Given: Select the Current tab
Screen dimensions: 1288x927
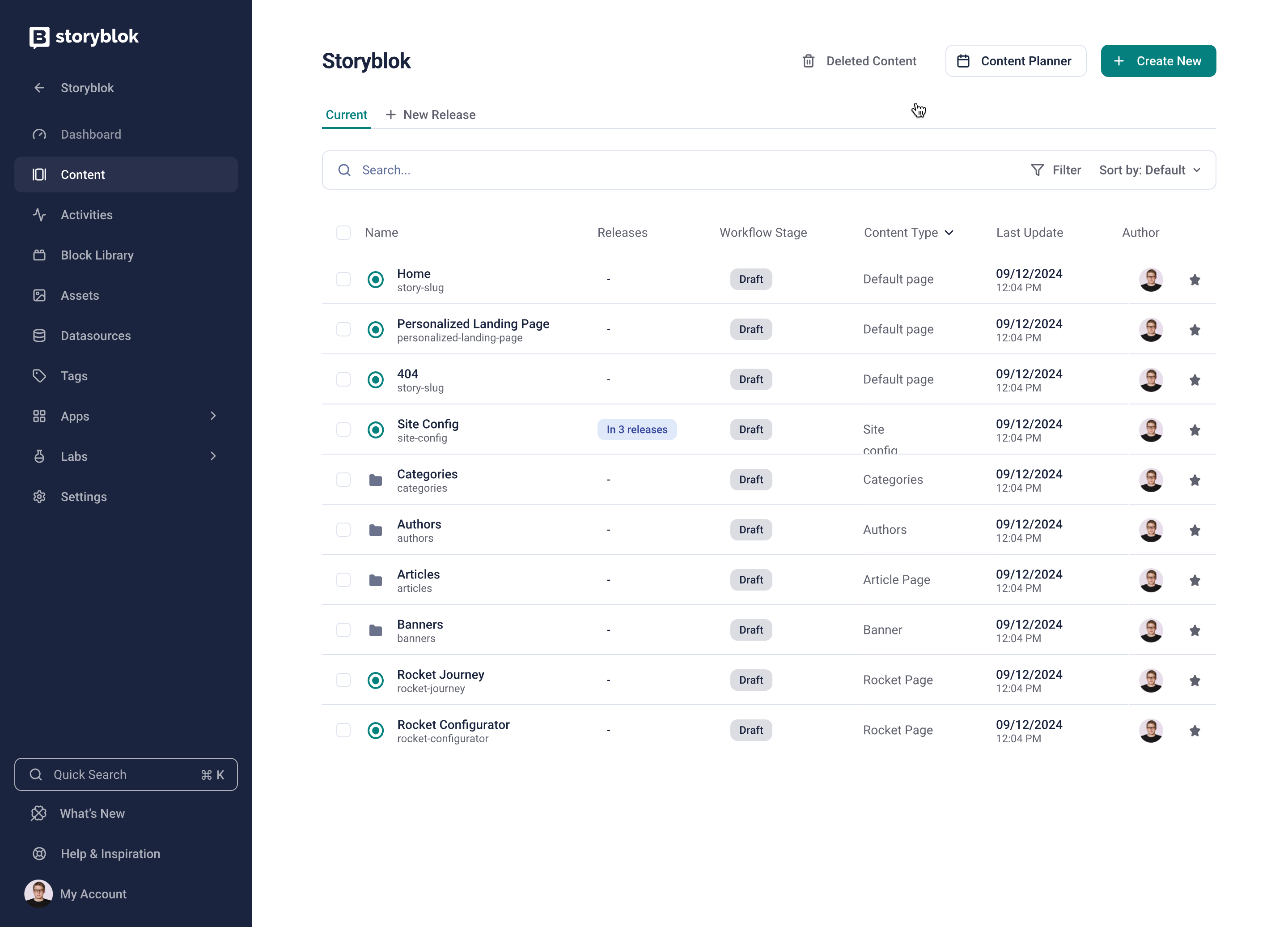Looking at the screenshot, I should (346, 115).
